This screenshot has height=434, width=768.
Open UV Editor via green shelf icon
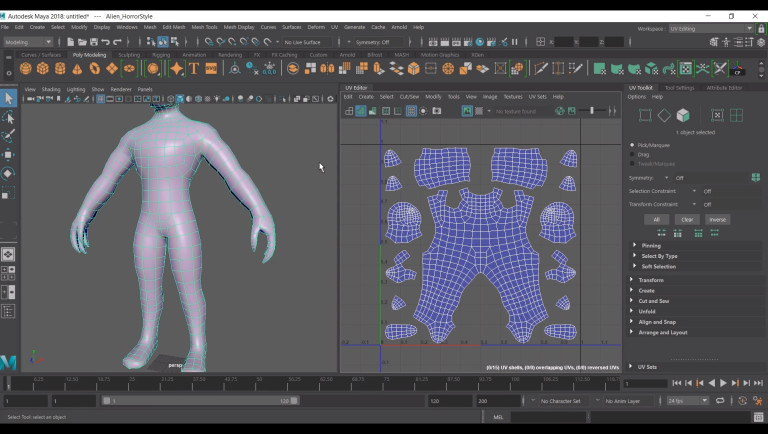pyautogui.click(x=686, y=68)
